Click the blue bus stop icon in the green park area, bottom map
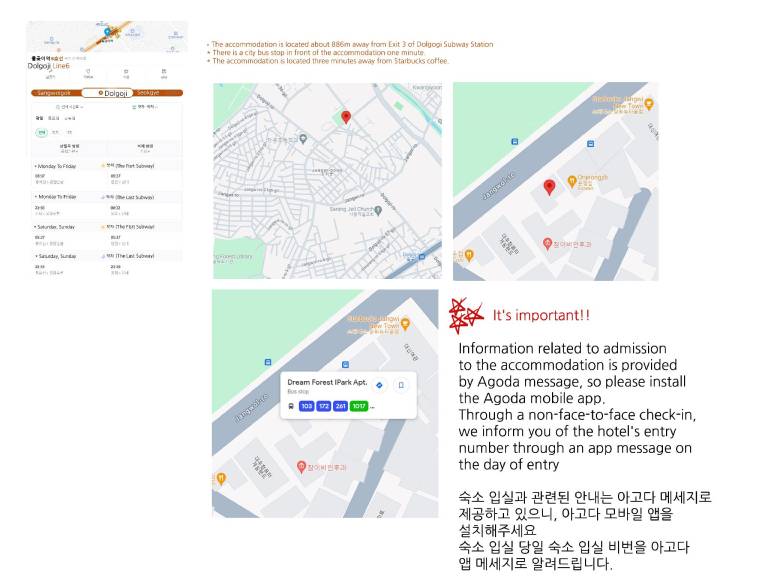768x576 pixels. coord(268,362)
